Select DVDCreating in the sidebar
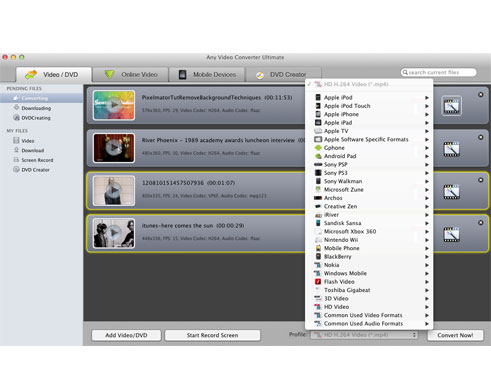 (x=41, y=118)
